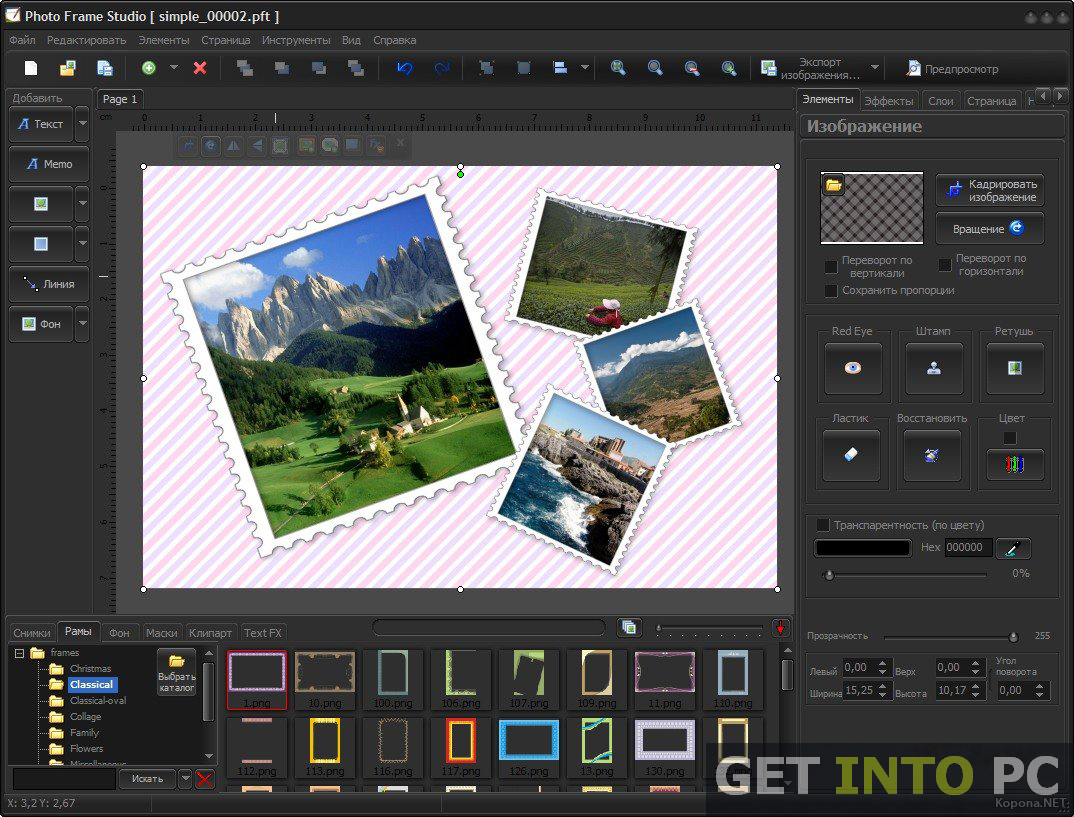Open the Export image dropdown arrow
1074x817 pixels.
point(875,68)
